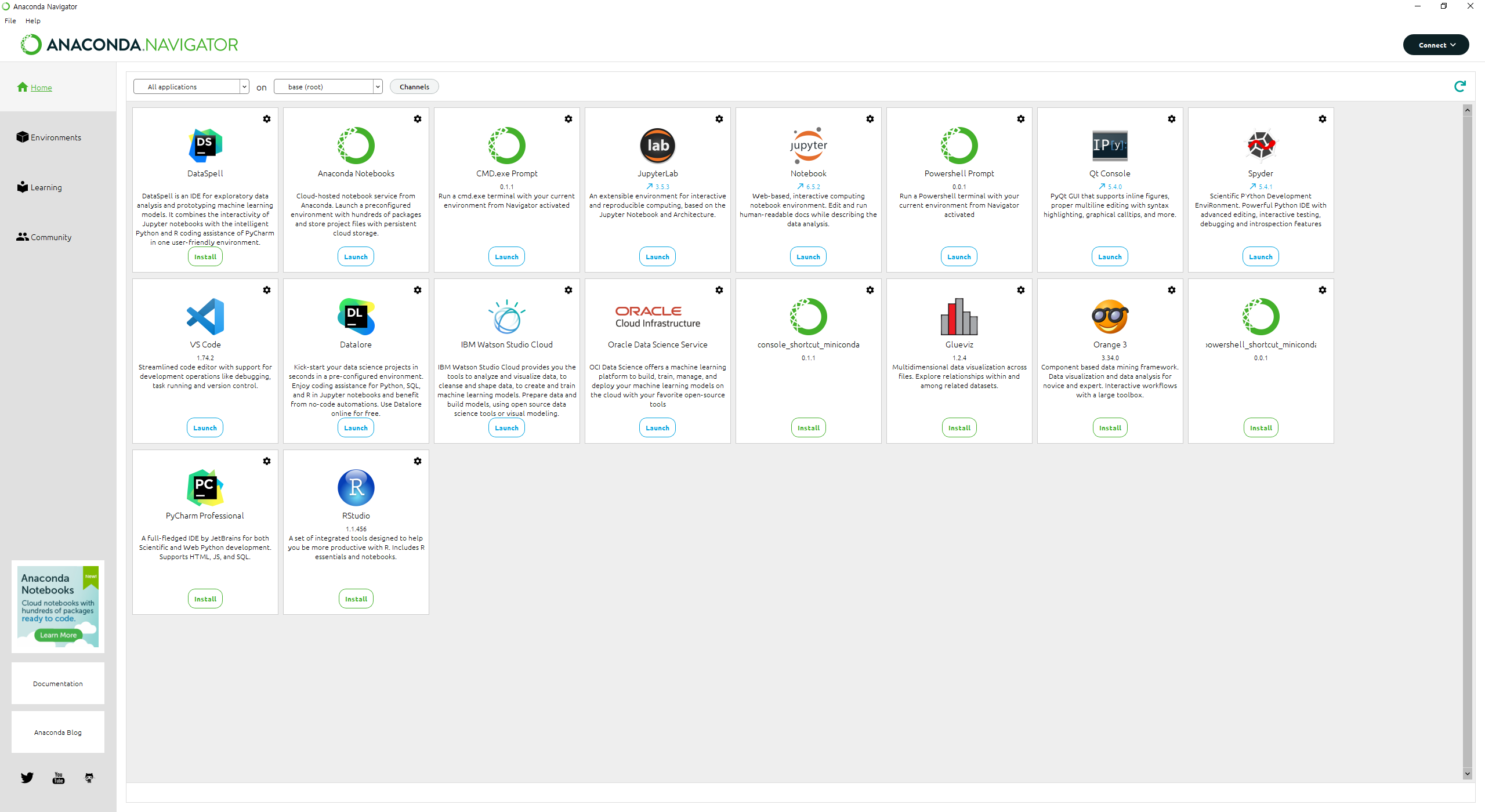Viewport: 1485px width, 812px height.
Task: Open gear options on VS Code tile
Action: [267, 290]
